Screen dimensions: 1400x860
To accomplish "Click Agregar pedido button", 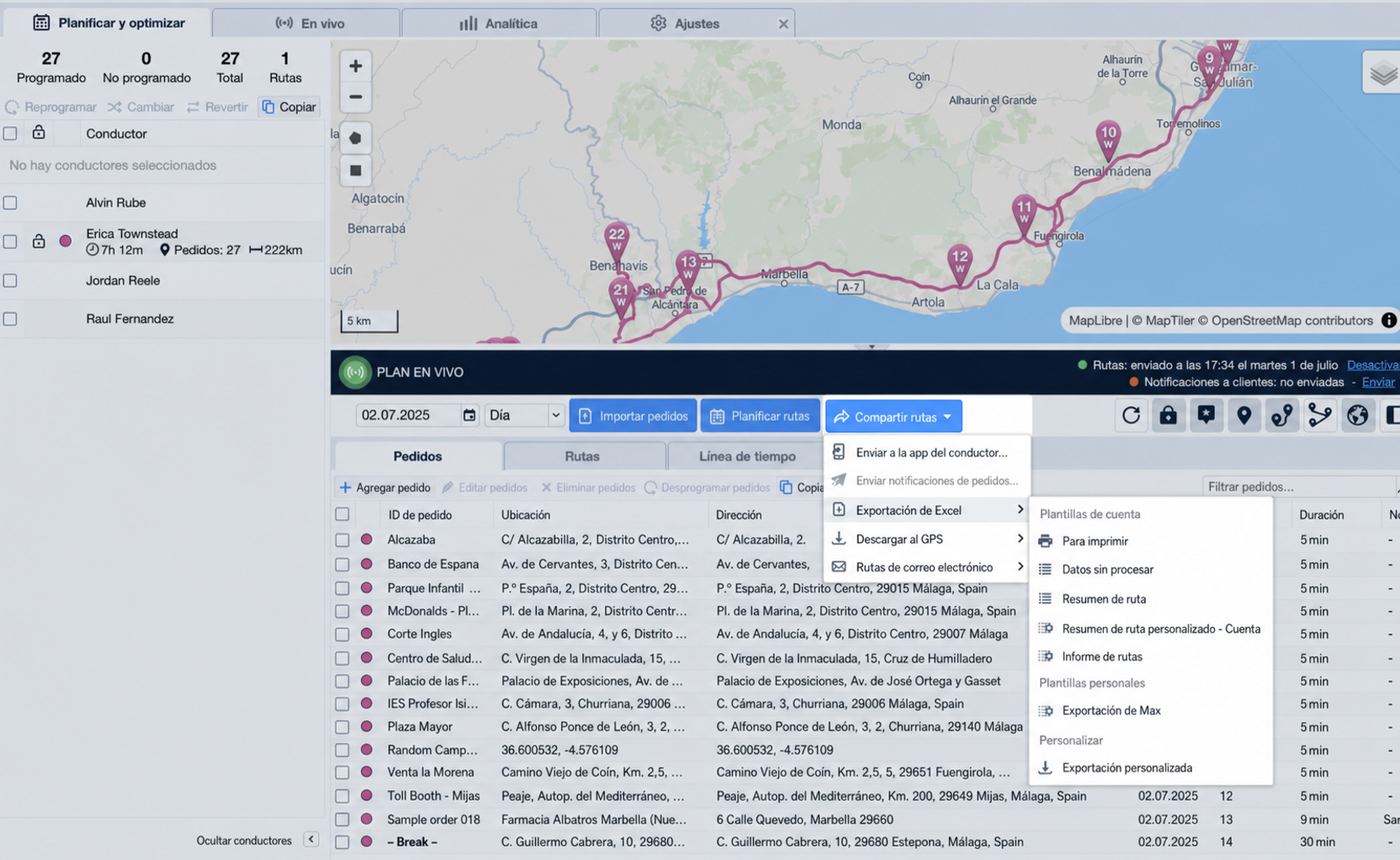I will click(384, 487).
